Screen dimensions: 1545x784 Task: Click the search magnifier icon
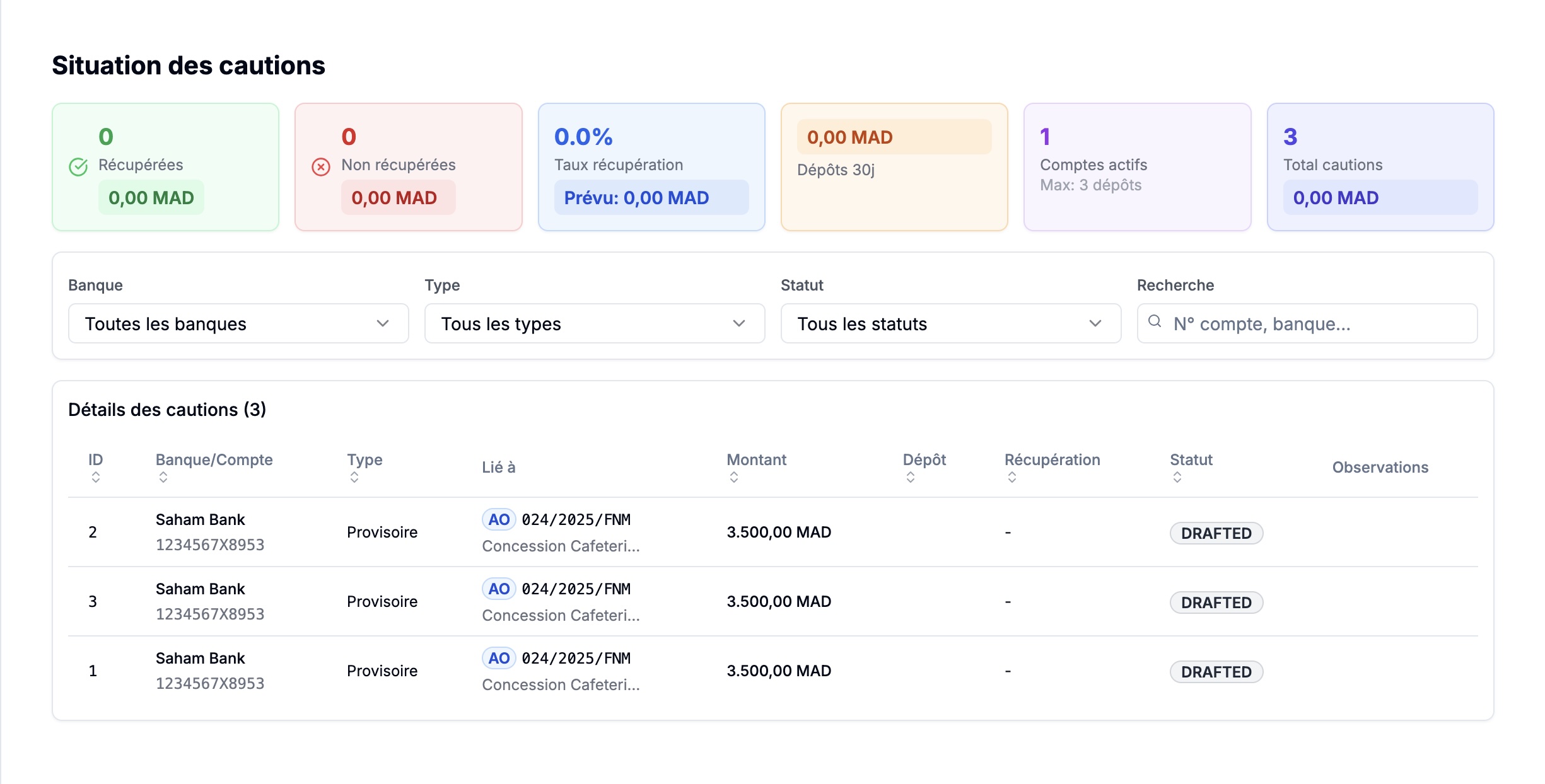1155,321
